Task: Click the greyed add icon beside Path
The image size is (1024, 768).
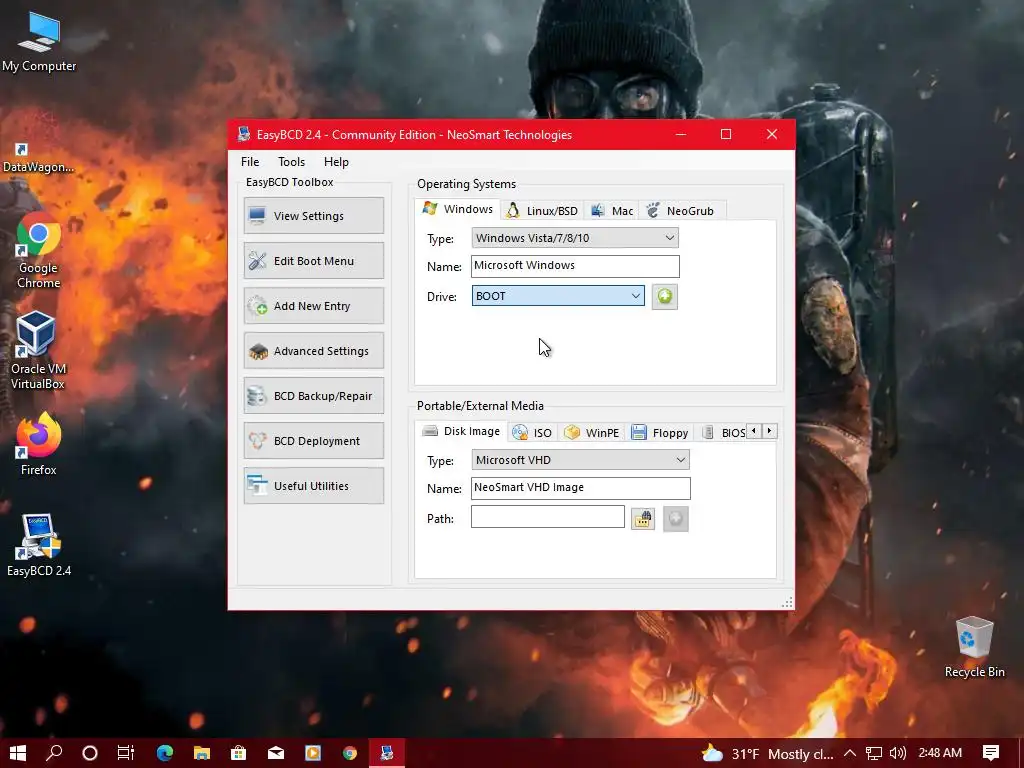Action: pos(676,519)
